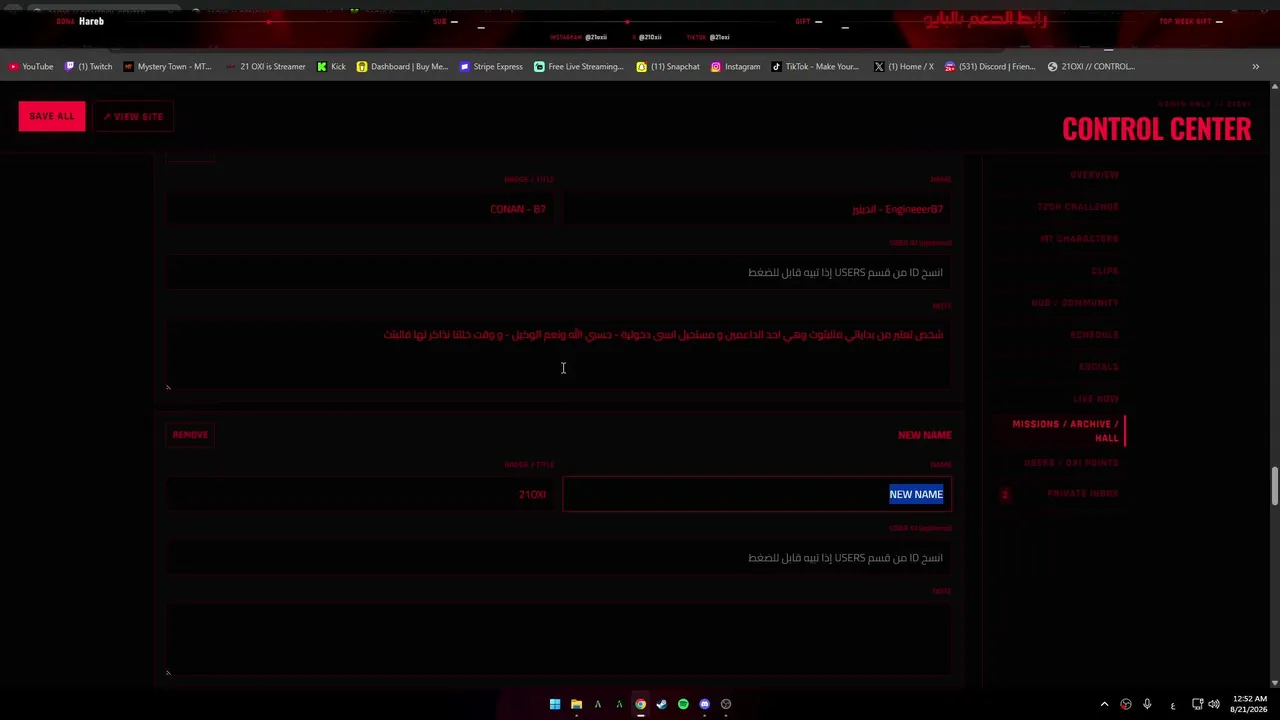
Task: Click the first entry's Arabic note textarea
Action: [559, 354]
